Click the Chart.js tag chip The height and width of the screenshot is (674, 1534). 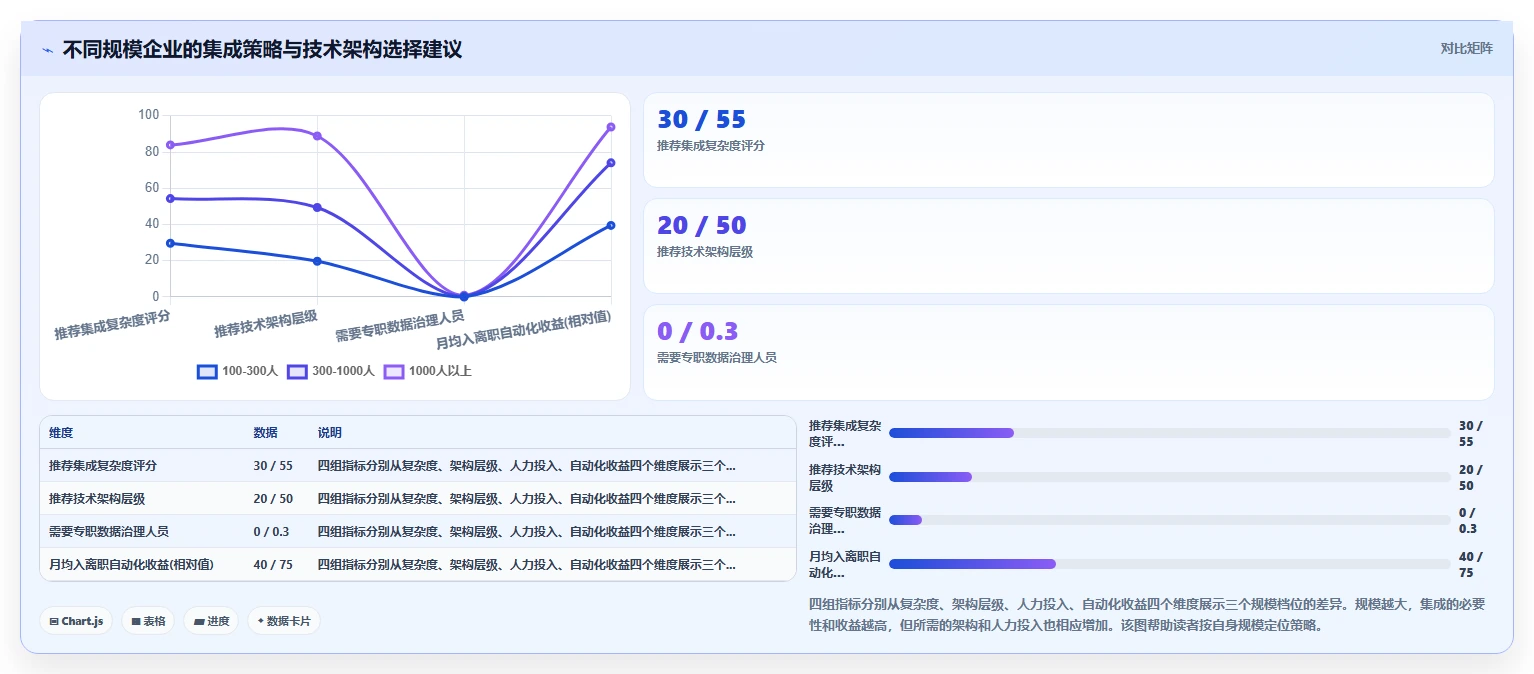coord(77,621)
